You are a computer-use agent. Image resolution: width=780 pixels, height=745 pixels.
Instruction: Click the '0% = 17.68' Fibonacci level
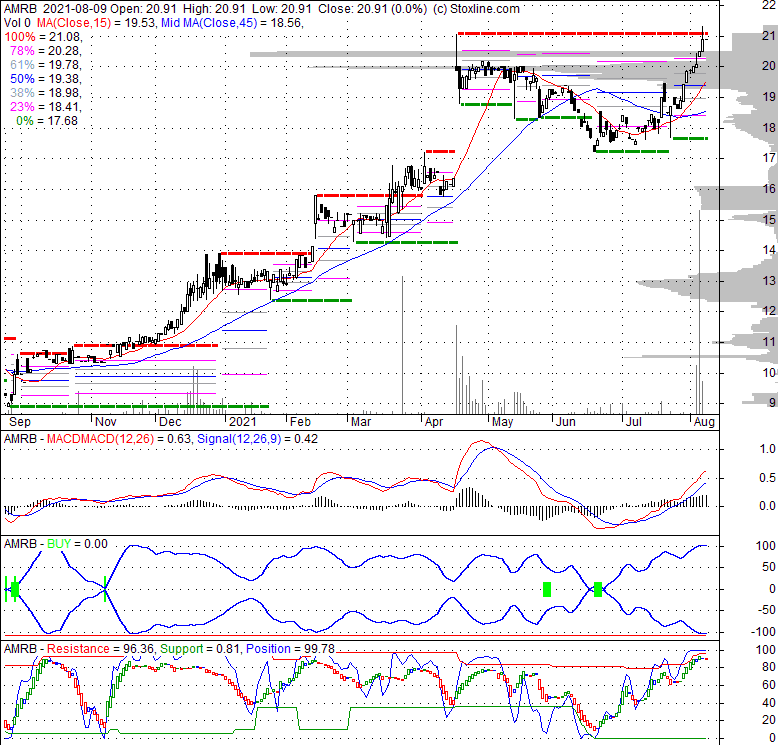click(x=47, y=121)
